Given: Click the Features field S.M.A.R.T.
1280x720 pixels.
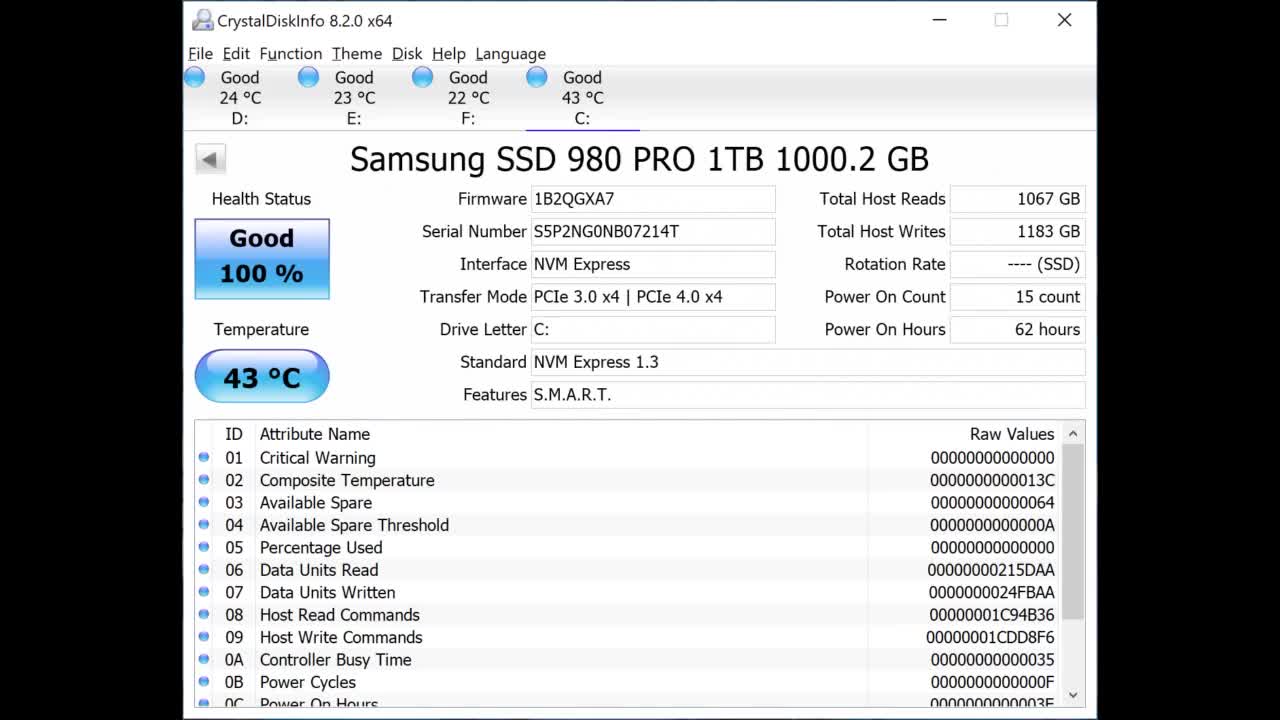Looking at the screenshot, I should point(808,394).
